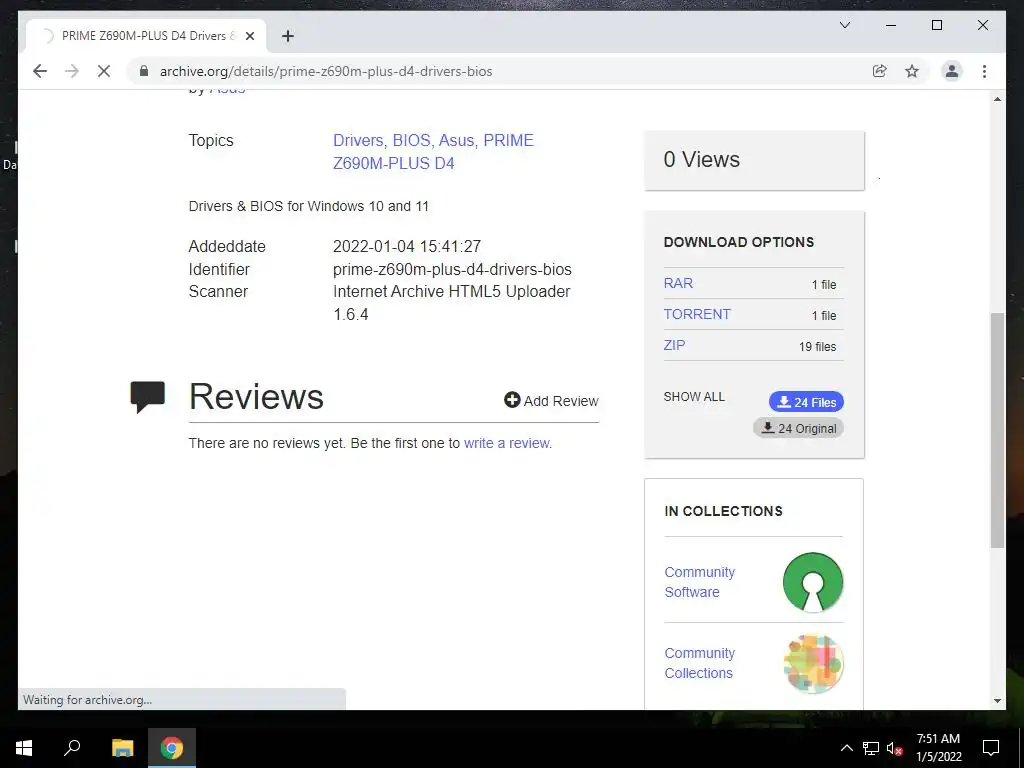Click SHOW ALL download options

tap(694, 396)
